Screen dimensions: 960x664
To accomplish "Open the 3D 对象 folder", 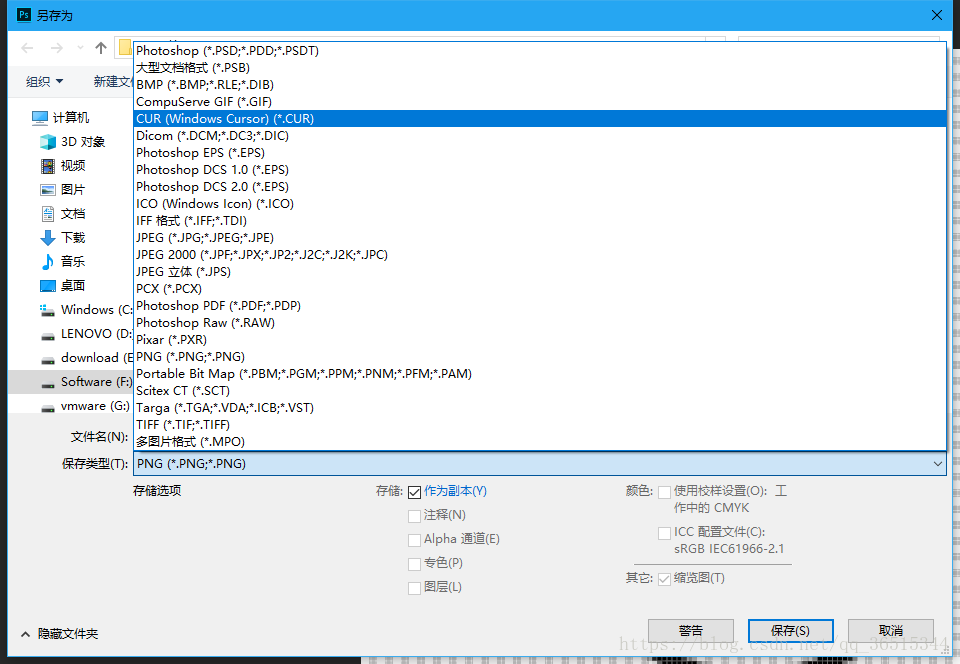I will point(72,142).
